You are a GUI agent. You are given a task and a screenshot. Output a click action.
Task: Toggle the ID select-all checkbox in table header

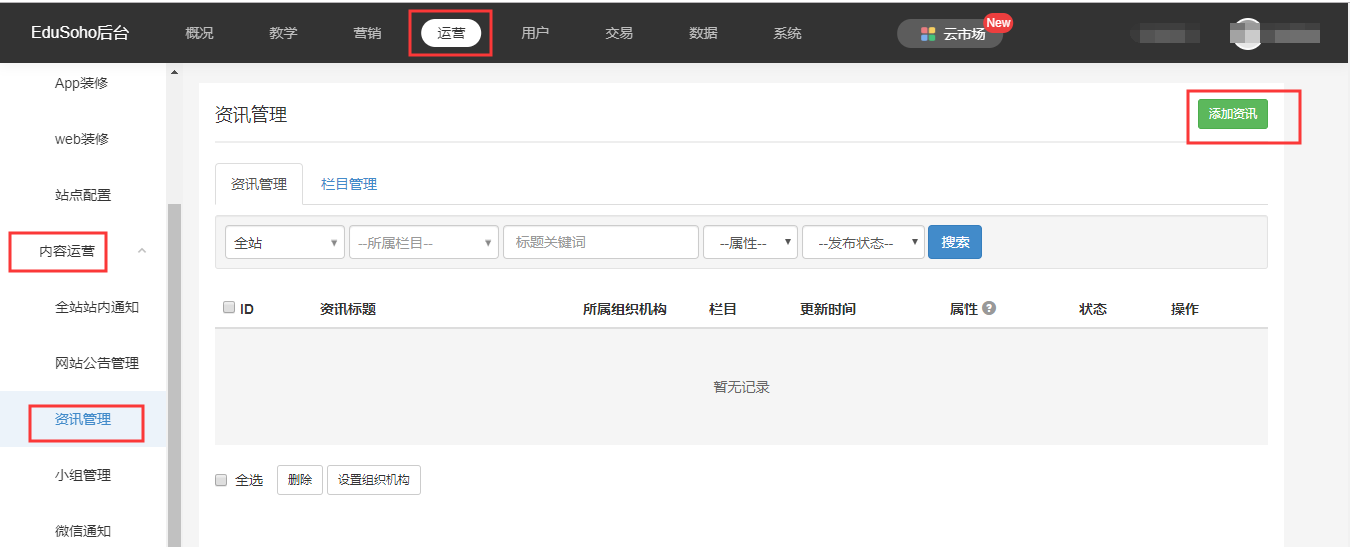[x=229, y=308]
